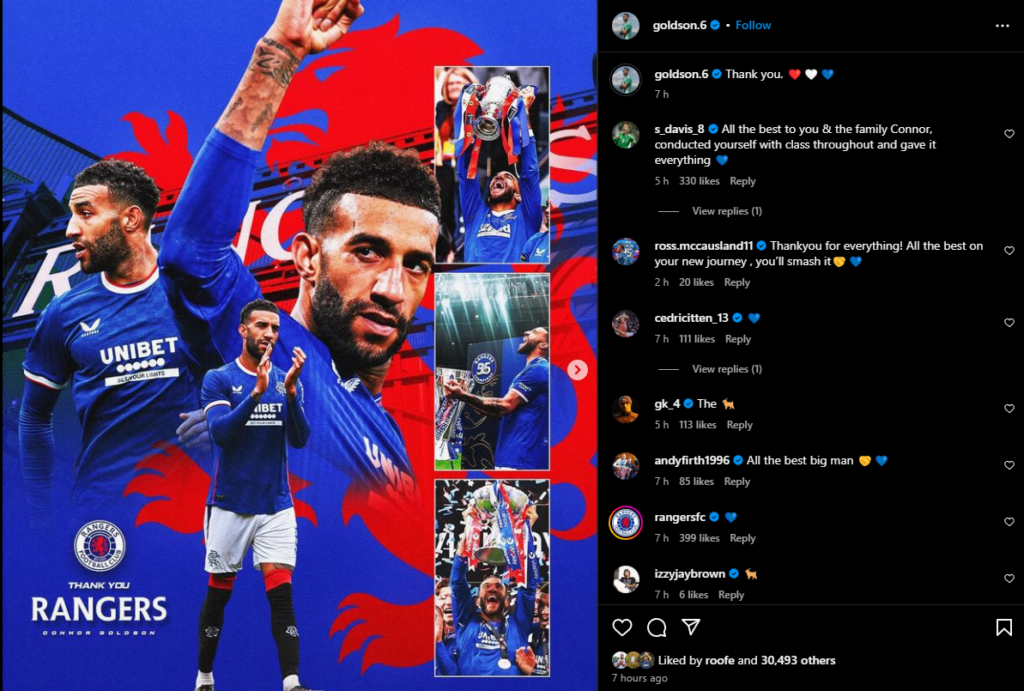This screenshot has width=1024, height=691.
Task: Open roofe's profile from likes line
Action: point(720,660)
